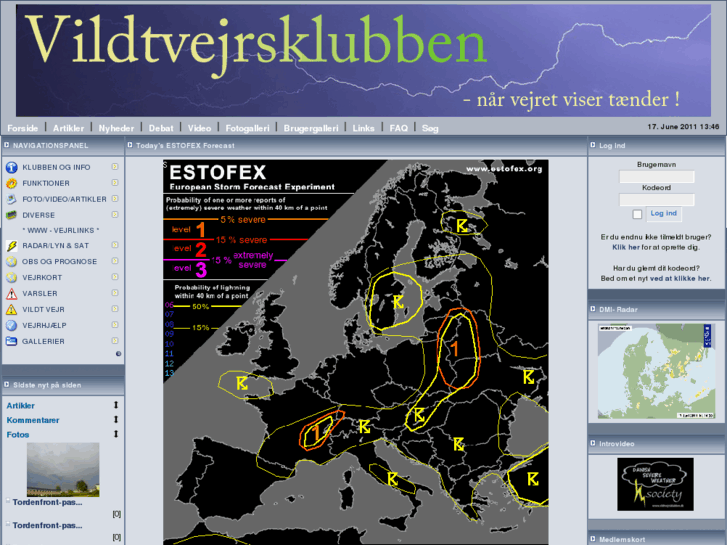Expand the Varsler submenu arrow

tap(115, 293)
